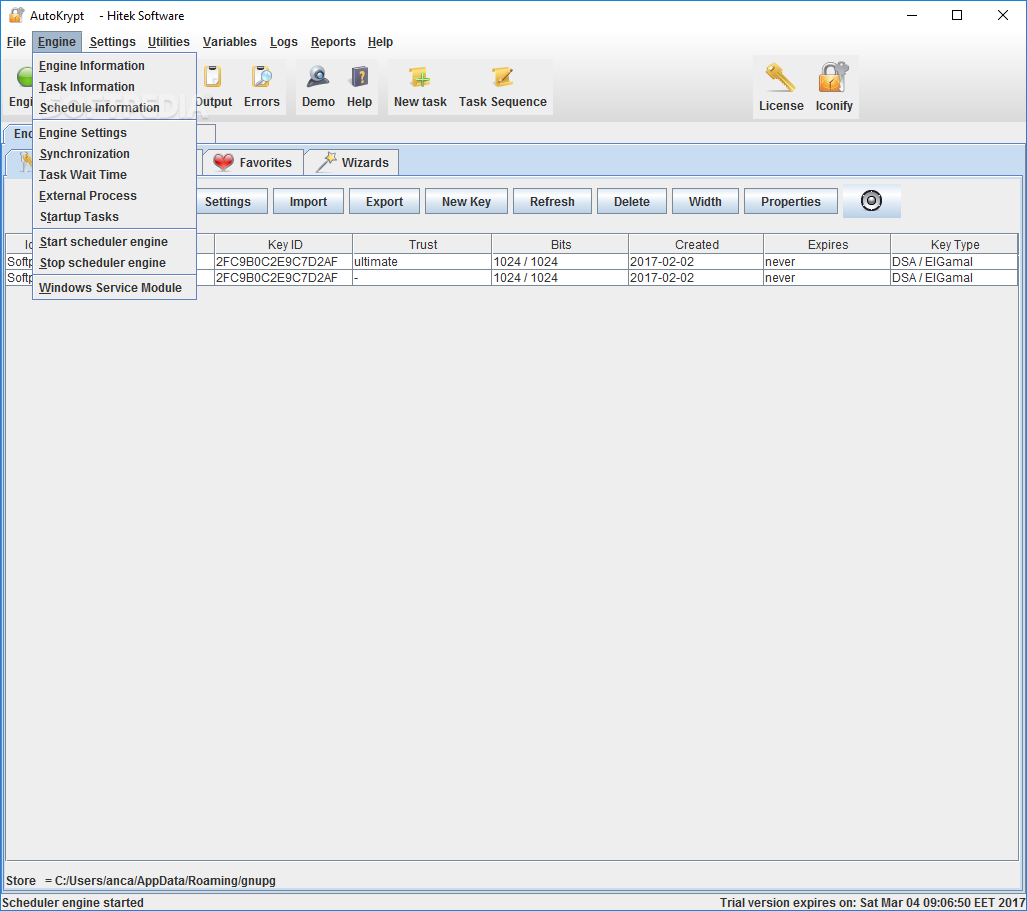Select Synchronization from Engine menu
Viewport: 1027px width, 911px height.
point(114,153)
